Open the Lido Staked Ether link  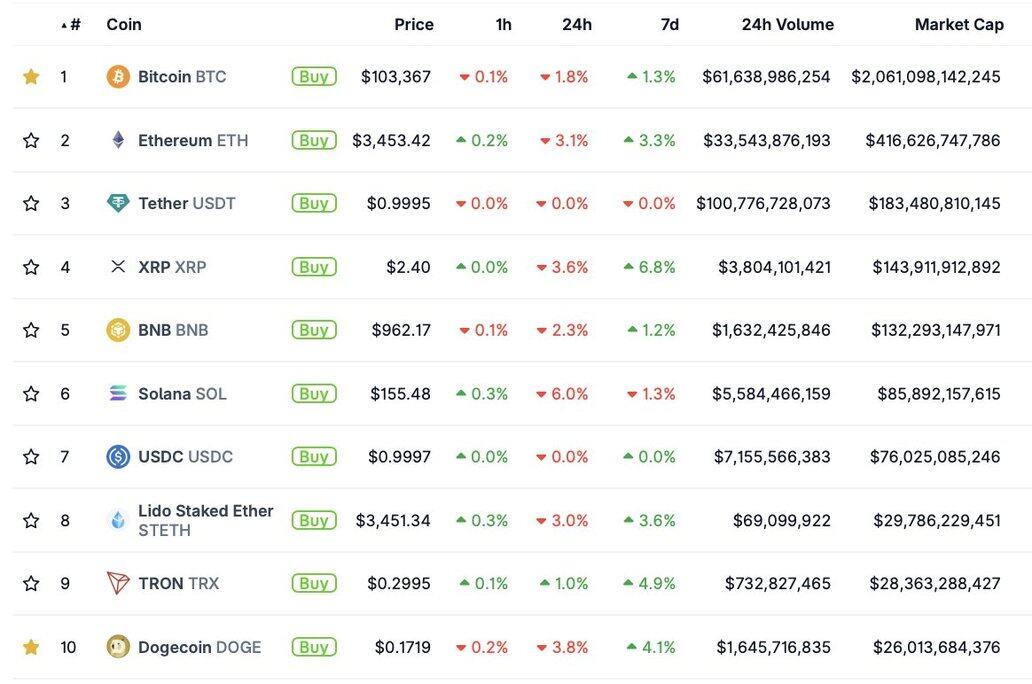[x=205, y=511]
